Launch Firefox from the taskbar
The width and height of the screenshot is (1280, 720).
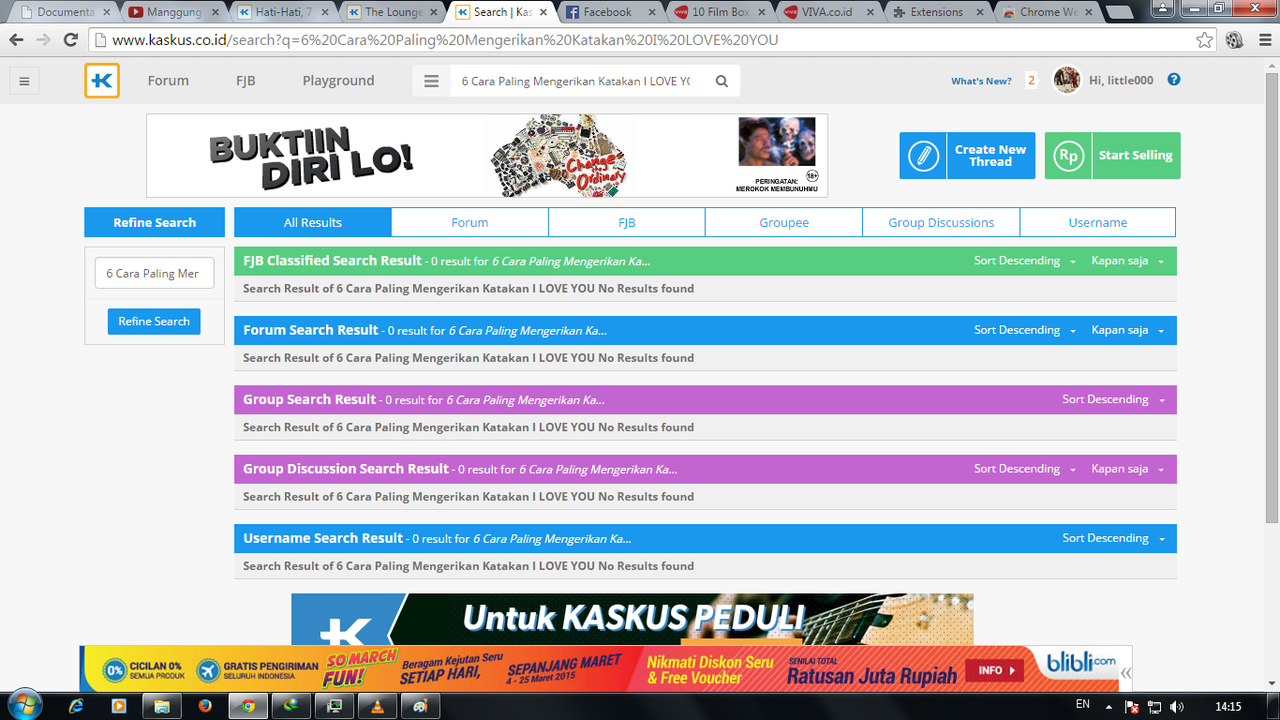205,706
